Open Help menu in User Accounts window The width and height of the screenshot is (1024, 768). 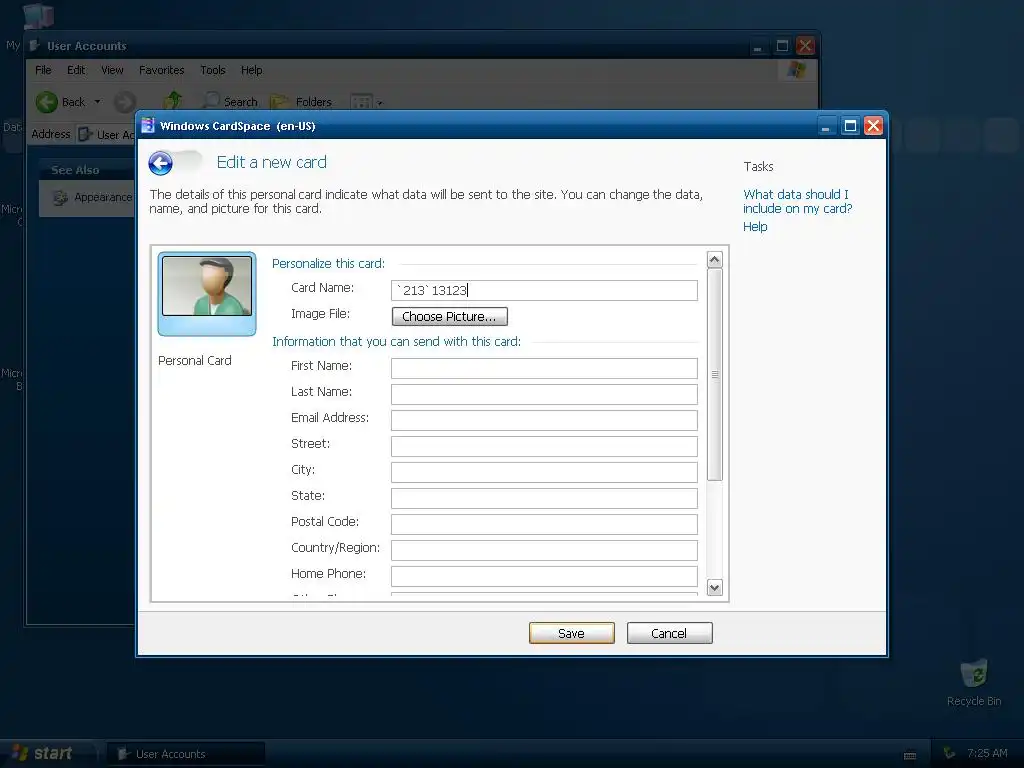click(251, 70)
